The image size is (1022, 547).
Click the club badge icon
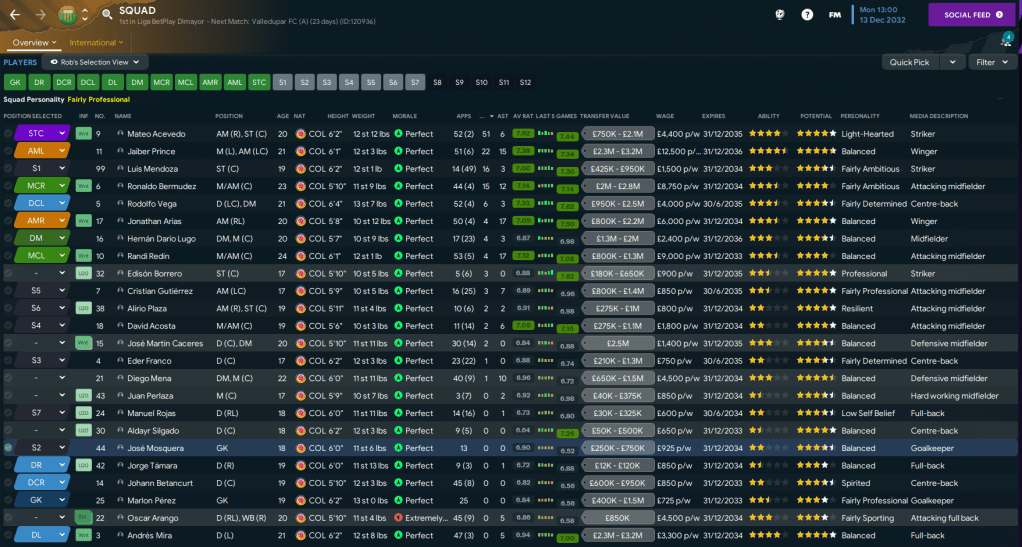(x=67, y=14)
